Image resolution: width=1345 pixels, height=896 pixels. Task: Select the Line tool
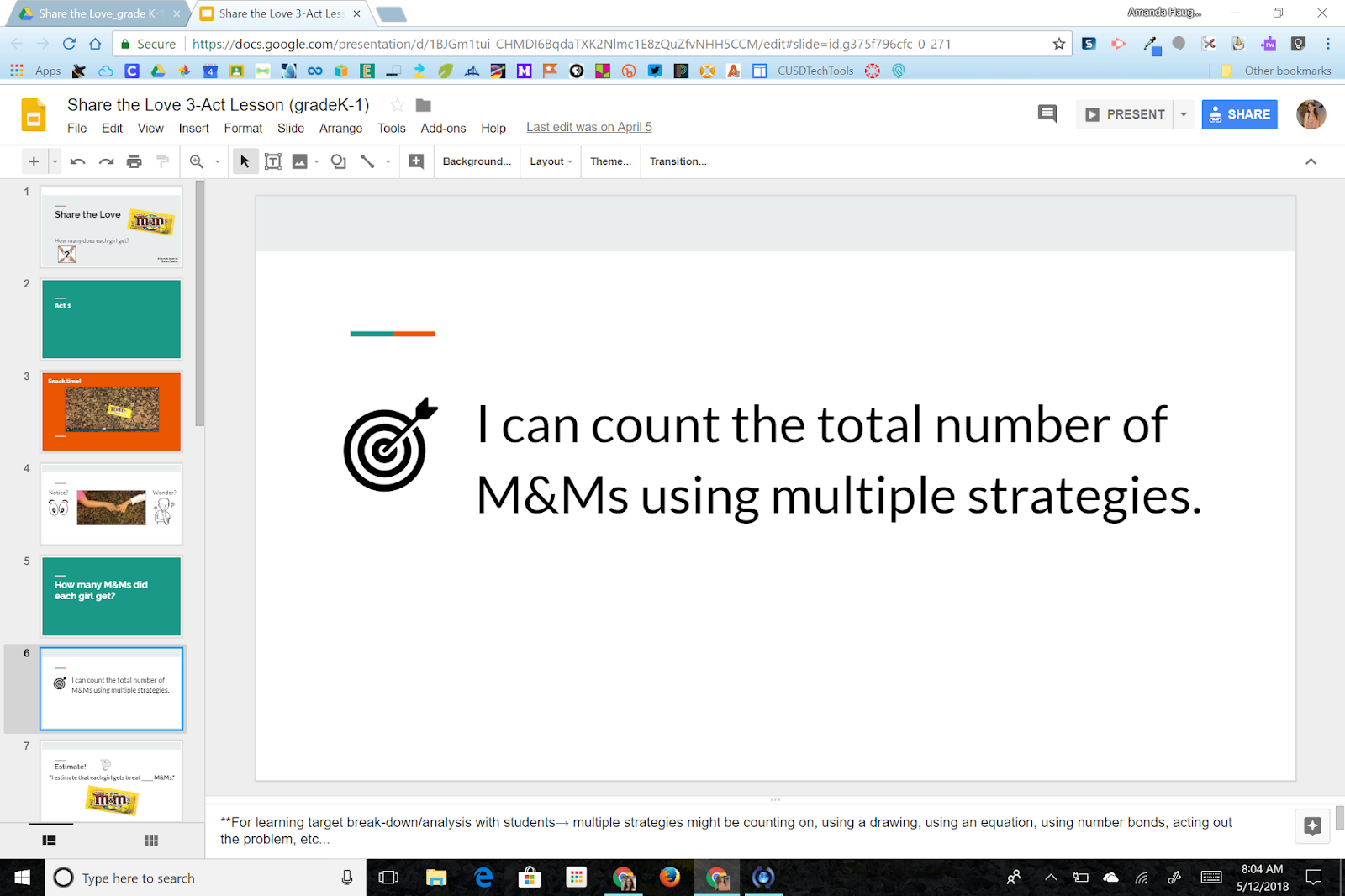pyautogui.click(x=367, y=161)
